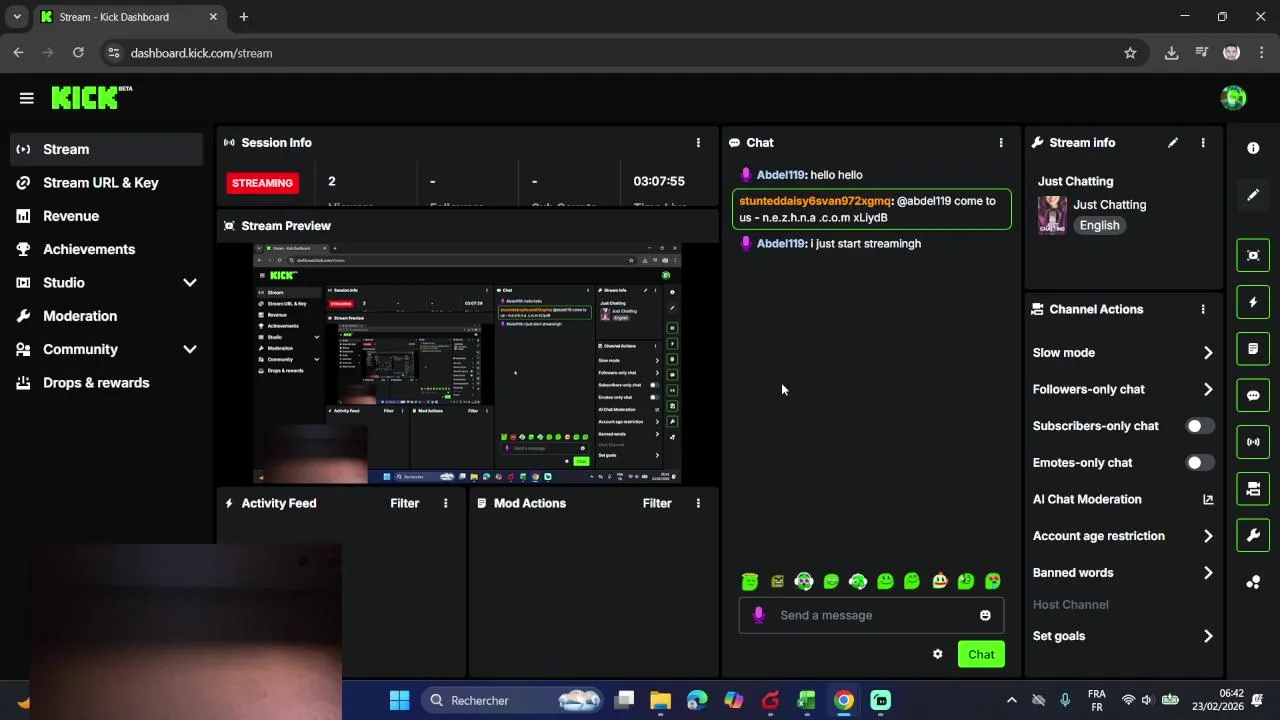Image resolution: width=1280 pixels, height=720 pixels.
Task: Click the purple microphone badge in the message box
Action: click(759, 615)
